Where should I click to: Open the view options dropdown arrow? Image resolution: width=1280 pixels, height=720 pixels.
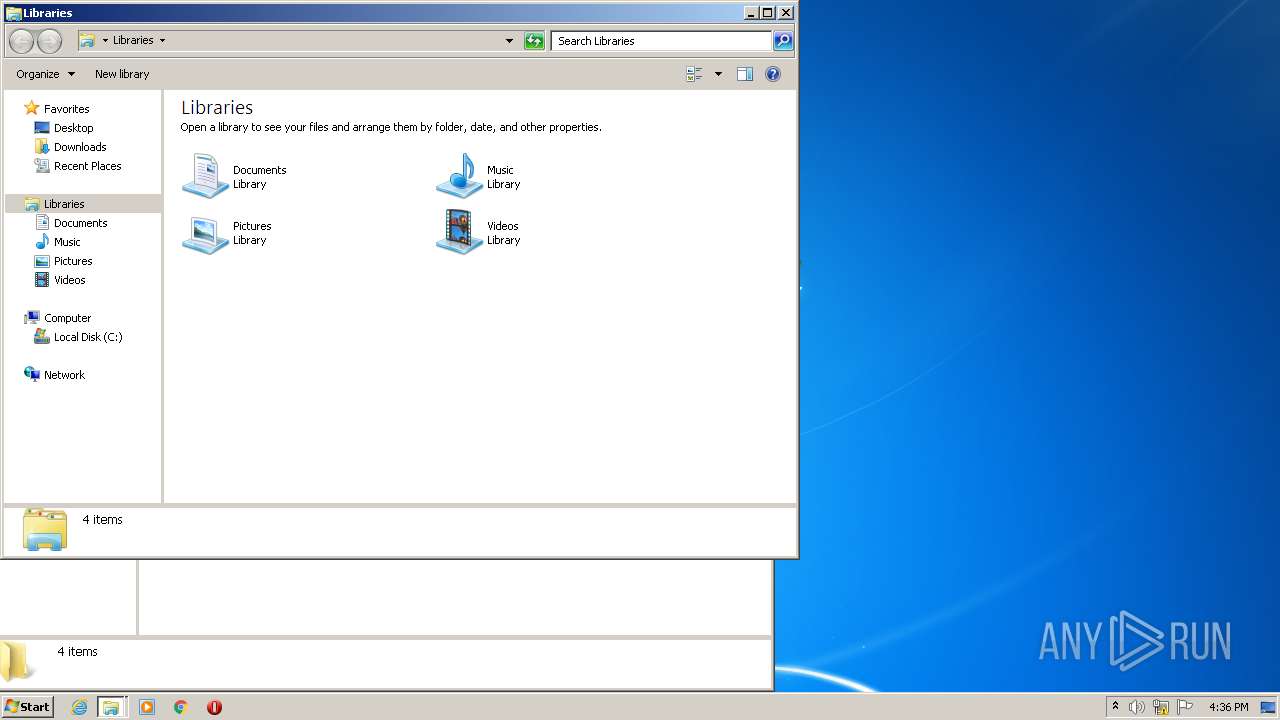coord(718,74)
